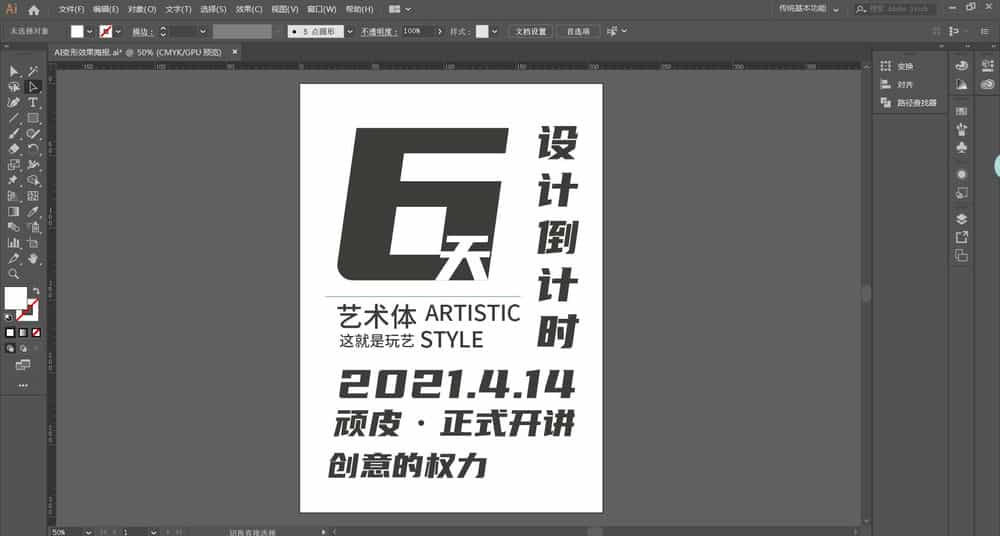Enable Draw Behind mode
Image resolution: width=1000 pixels, height=536 pixels.
(x=24, y=348)
